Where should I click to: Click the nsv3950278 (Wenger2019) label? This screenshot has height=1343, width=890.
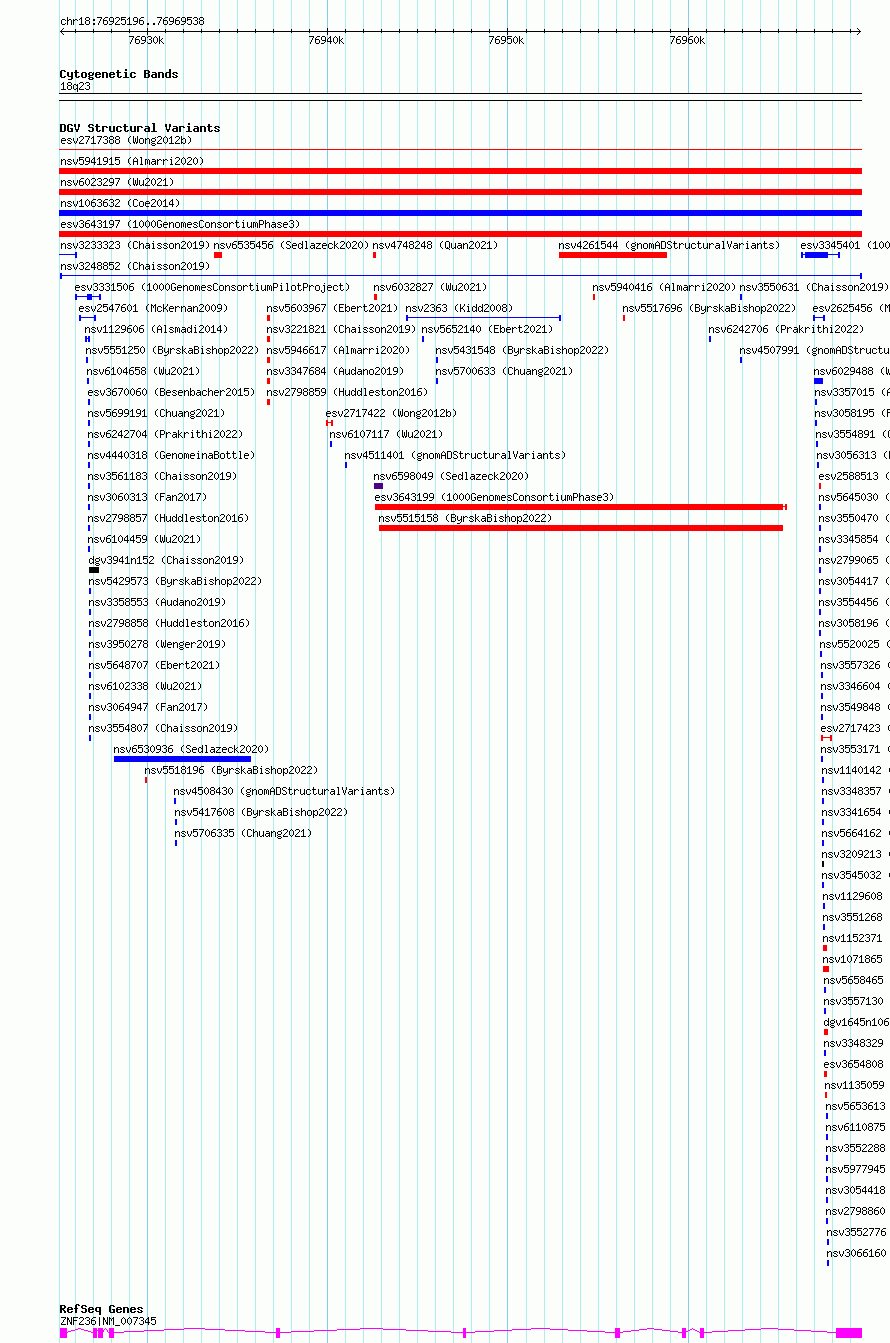(x=157, y=644)
